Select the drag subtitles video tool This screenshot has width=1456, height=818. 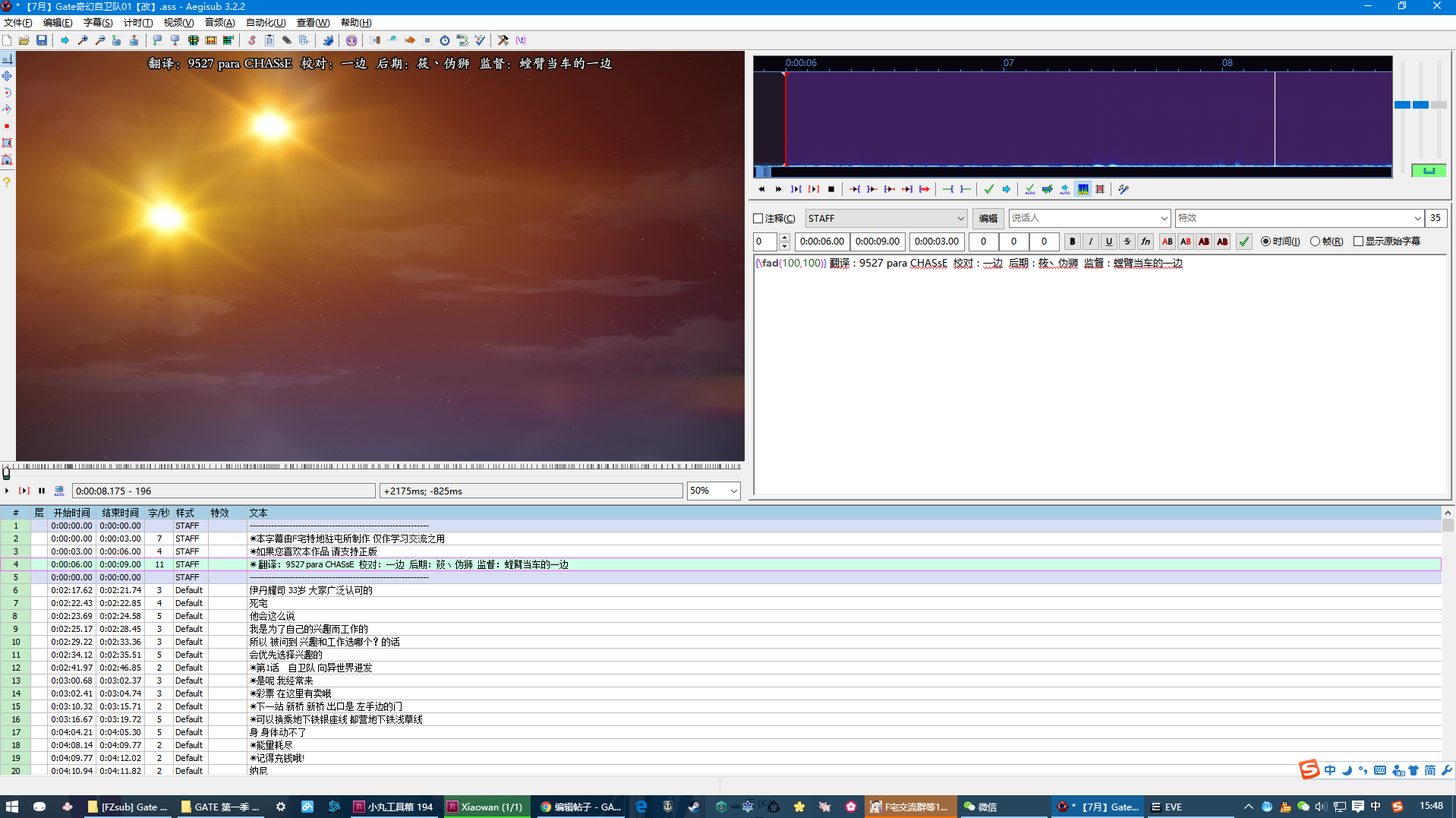click(x=7, y=76)
